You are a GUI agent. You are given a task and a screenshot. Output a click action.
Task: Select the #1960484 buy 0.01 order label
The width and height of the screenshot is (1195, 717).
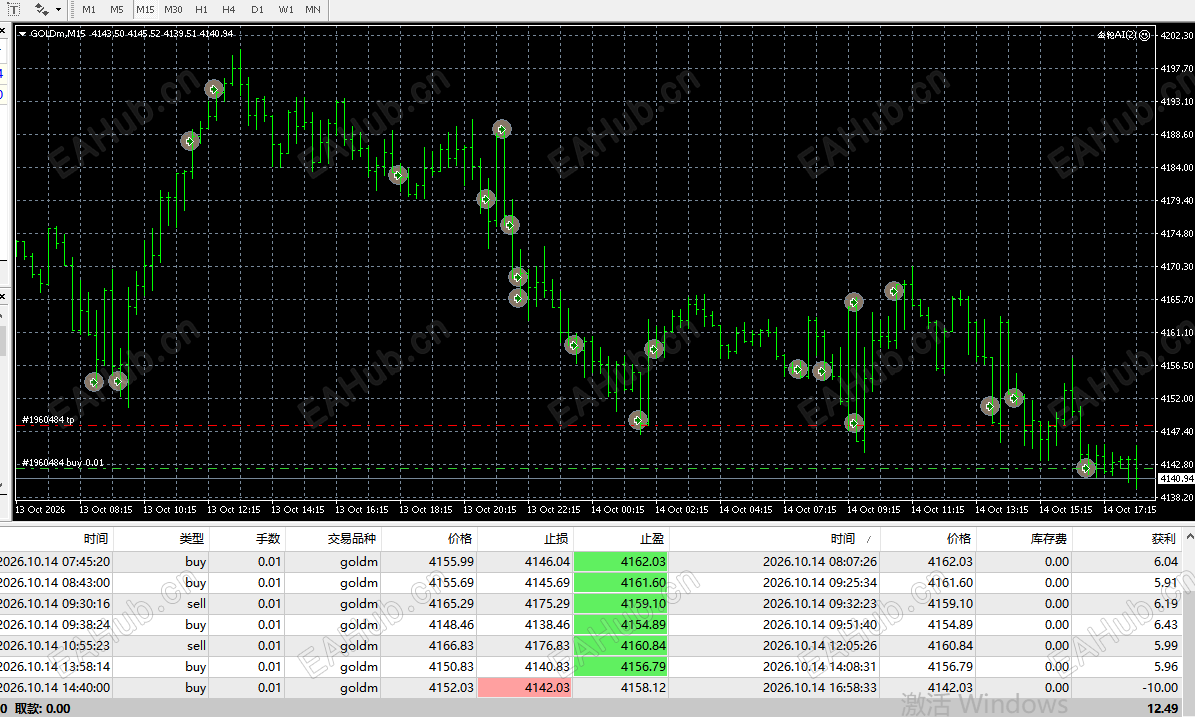click(x=62, y=463)
